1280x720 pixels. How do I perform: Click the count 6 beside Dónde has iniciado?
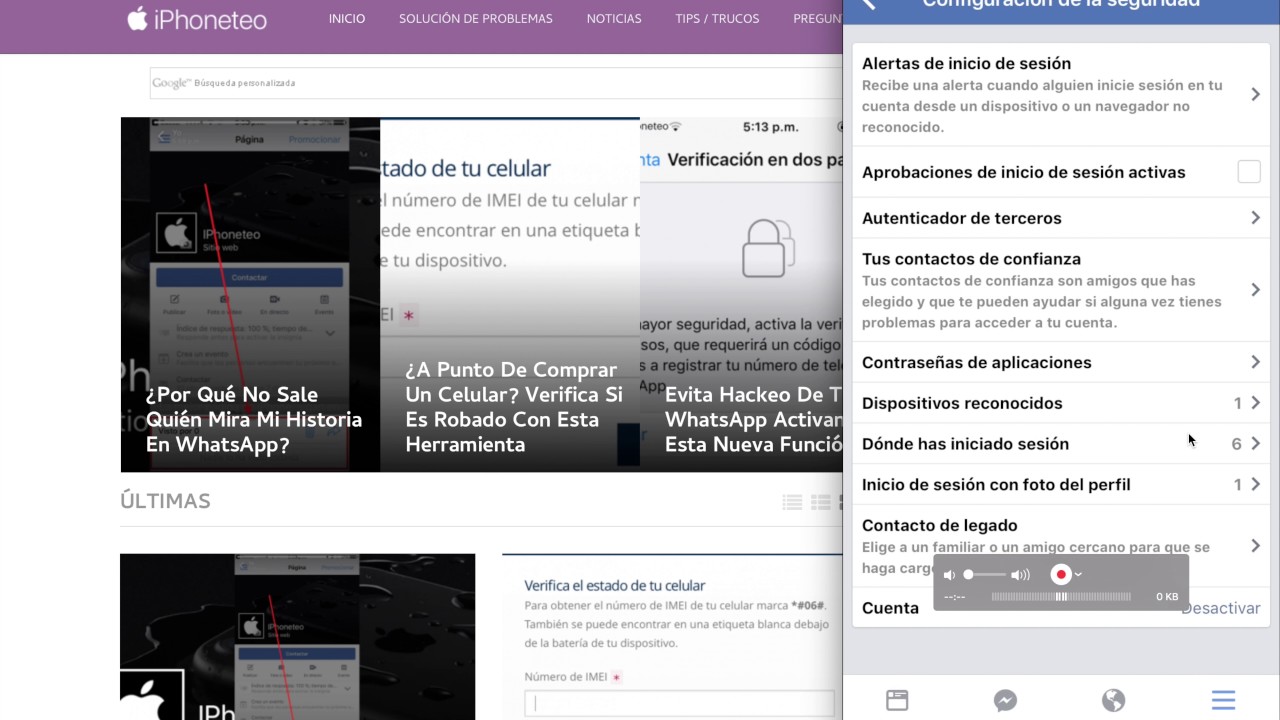pyautogui.click(x=1236, y=444)
